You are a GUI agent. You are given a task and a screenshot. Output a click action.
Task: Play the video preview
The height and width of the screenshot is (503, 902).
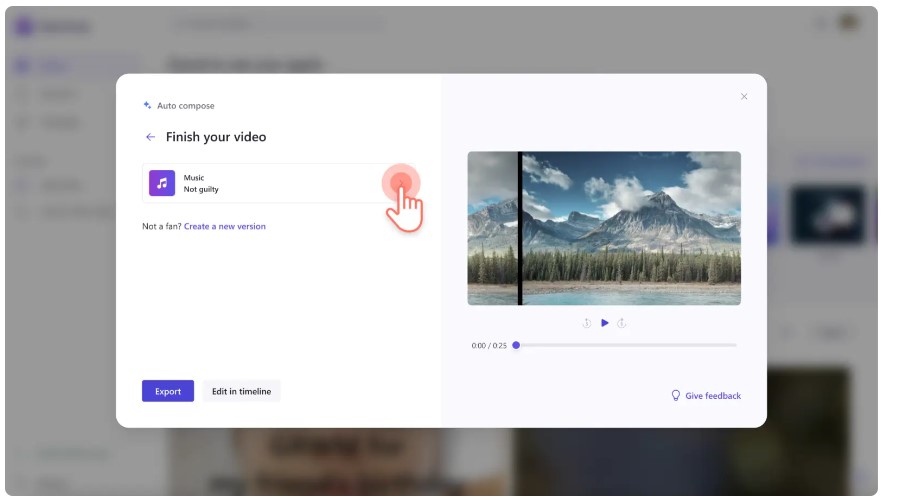coord(605,323)
